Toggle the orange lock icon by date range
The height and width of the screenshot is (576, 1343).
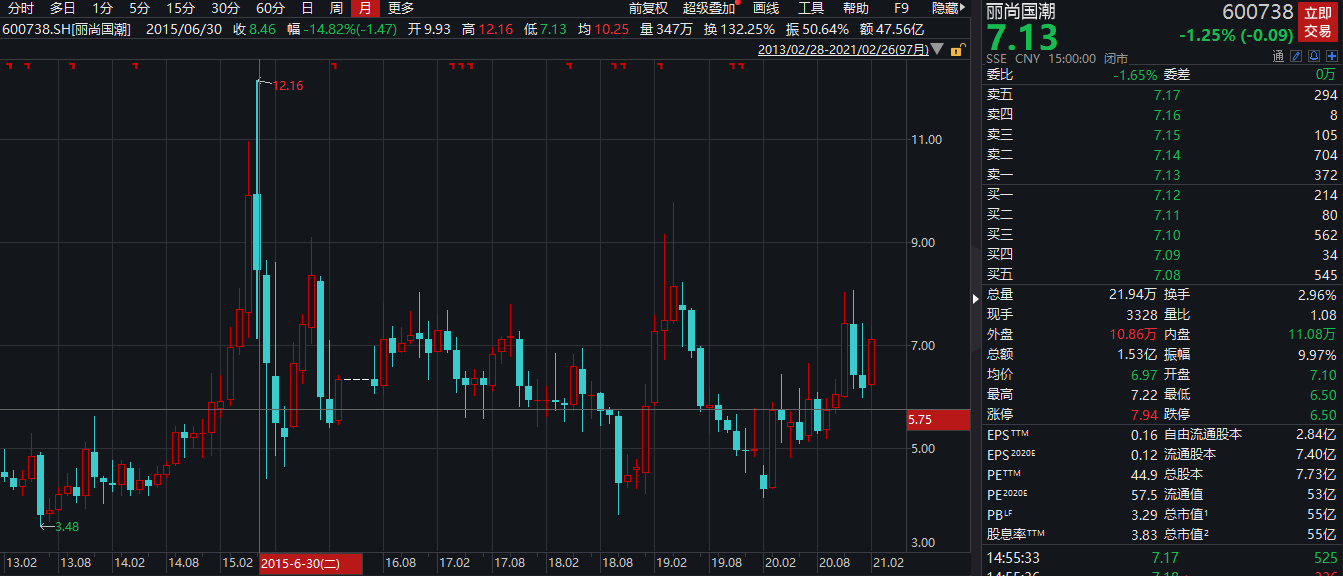(x=957, y=50)
